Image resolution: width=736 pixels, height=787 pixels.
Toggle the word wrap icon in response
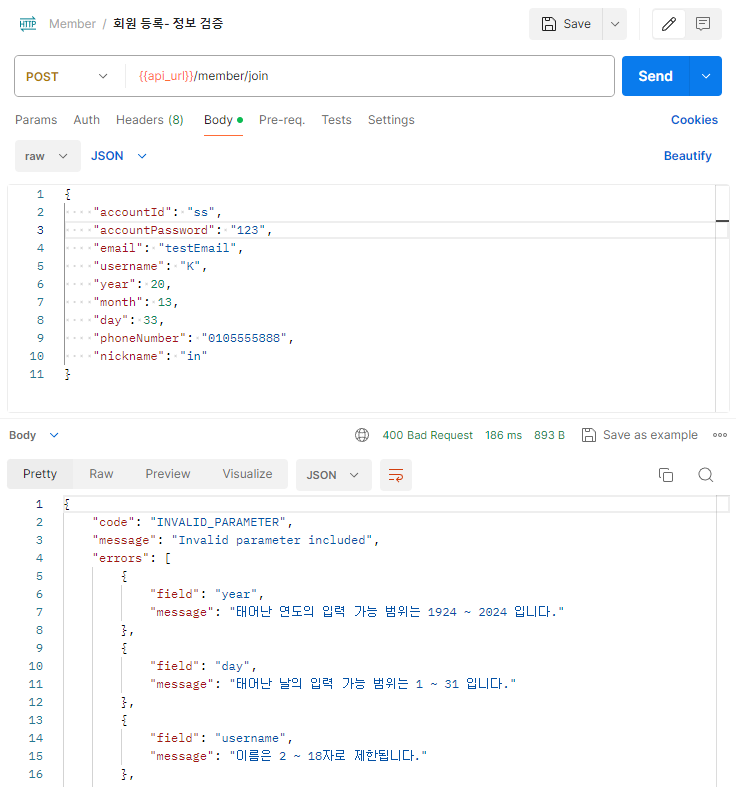point(396,475)
